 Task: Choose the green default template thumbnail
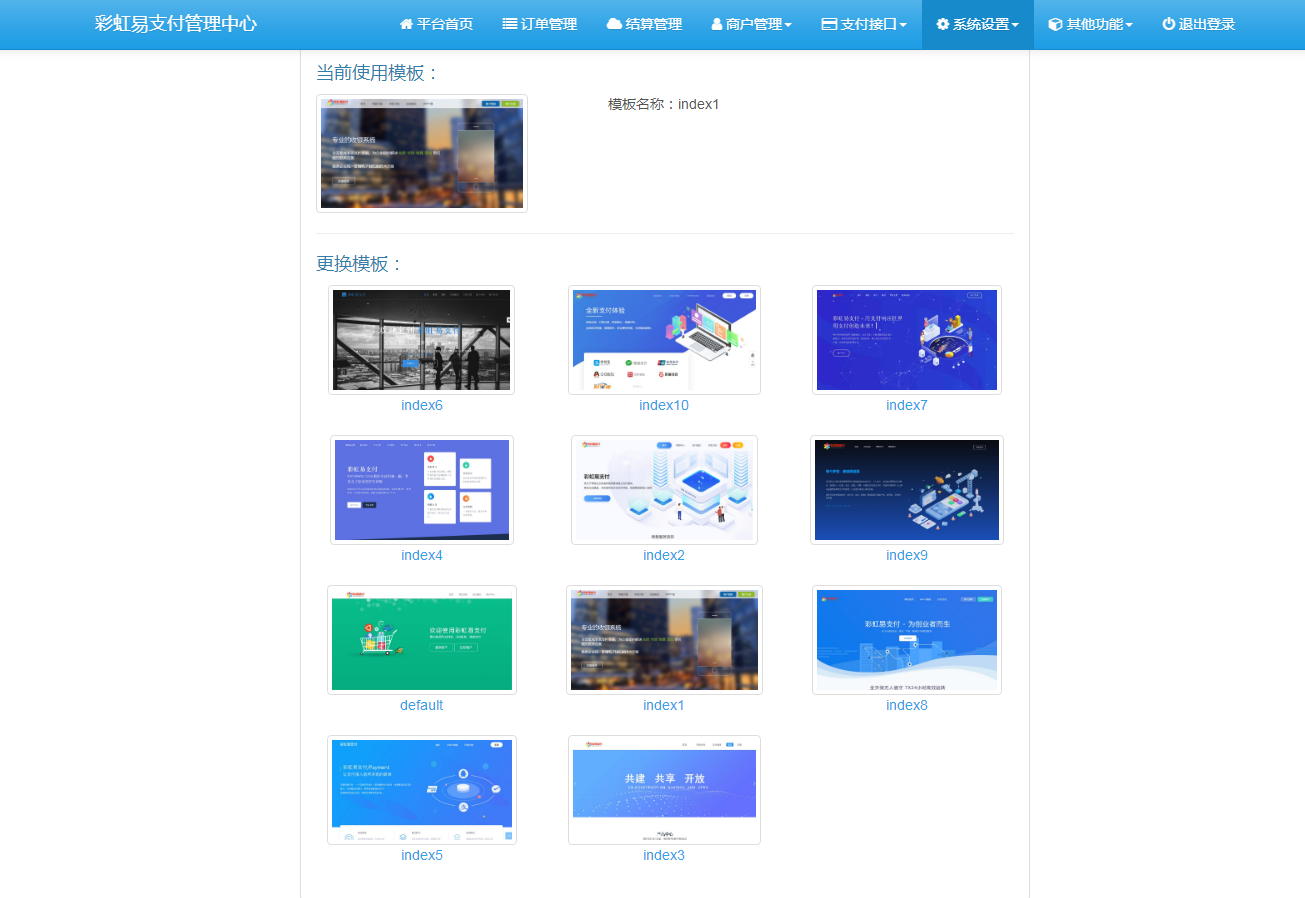tap(421, 640)
